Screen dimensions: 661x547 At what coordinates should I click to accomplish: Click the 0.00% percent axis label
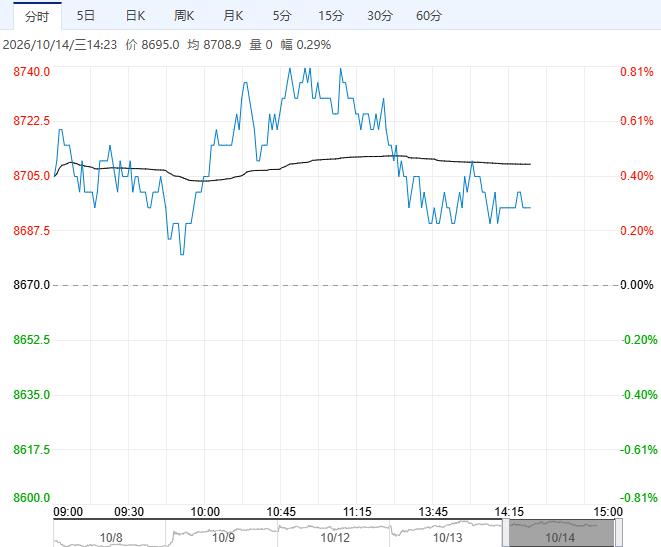[637, 285]
